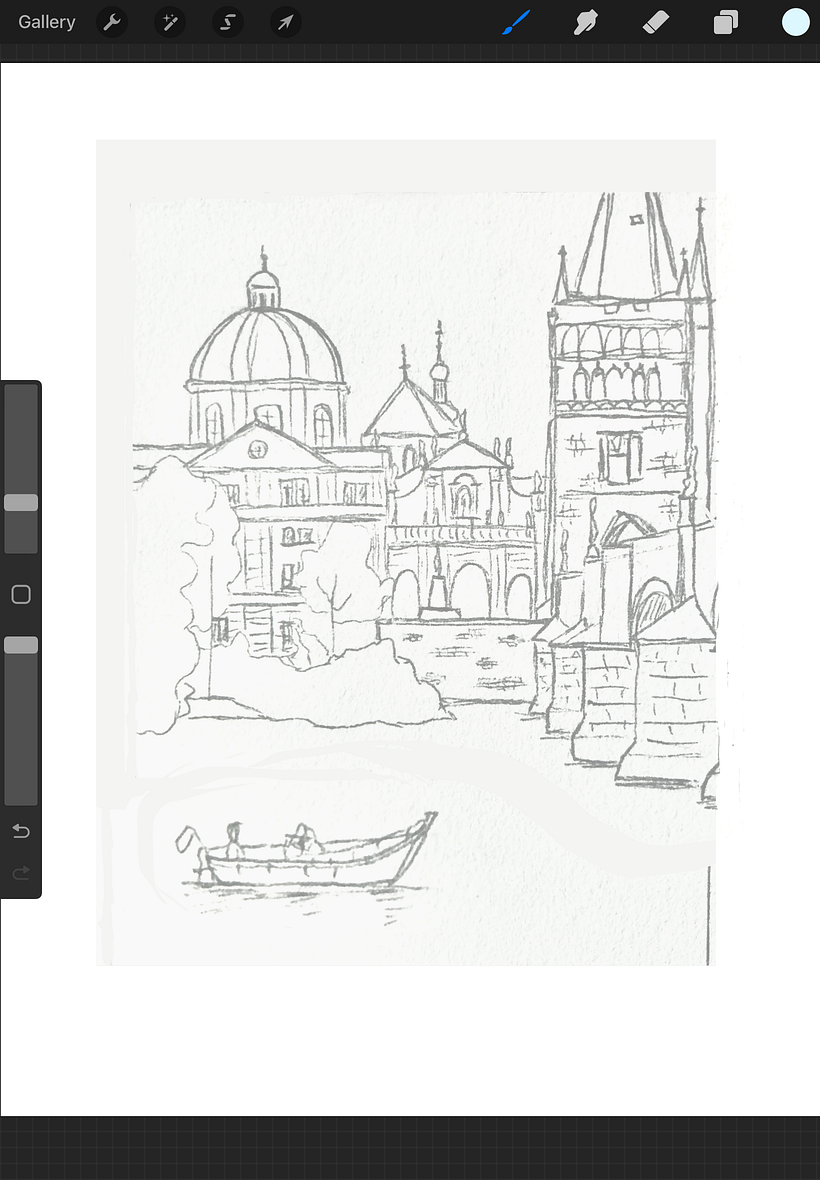Open the Actions wrench menu
Viewport: 820px width, 1180px height.
pyautogui.click(x=112, y=22)
